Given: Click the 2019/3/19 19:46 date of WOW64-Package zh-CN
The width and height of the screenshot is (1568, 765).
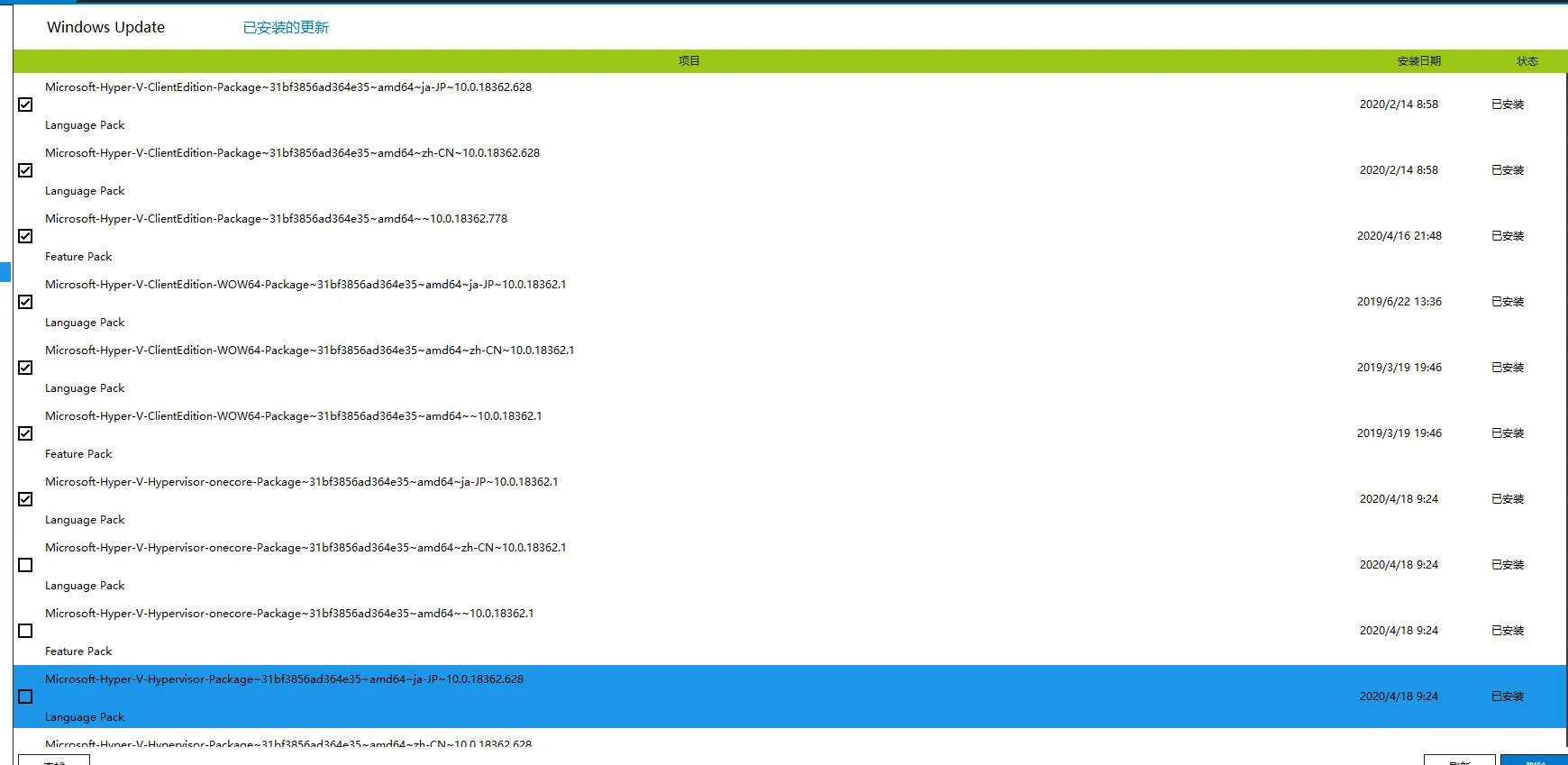Looking at the screenshot, I should [x=1399, y=368].
